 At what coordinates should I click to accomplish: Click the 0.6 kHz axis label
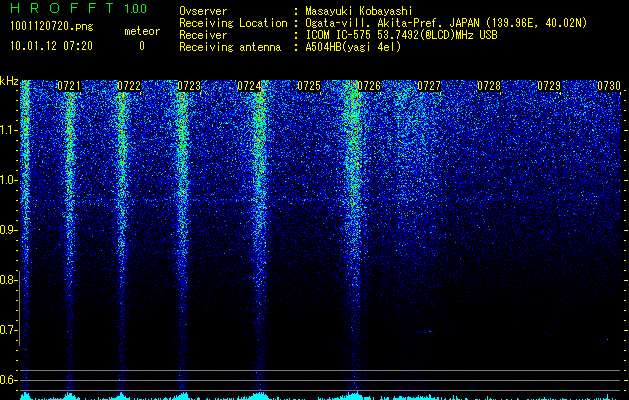(9, 380)
